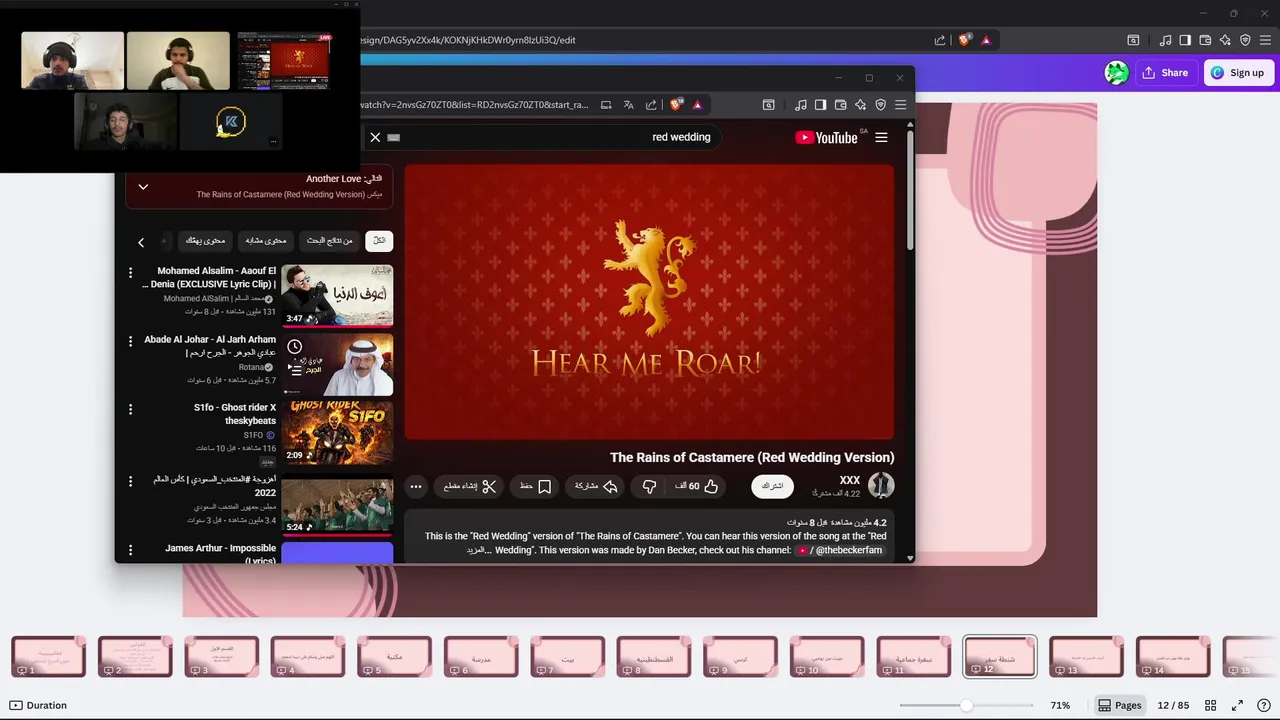Select the محتوى مشابه filter chip
1280x720 pixels.
coord(266,241)
